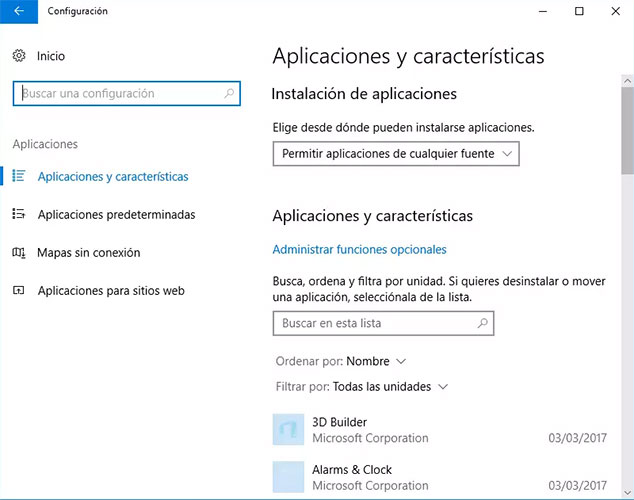This screenshot has height=500, width=634.
Task: Click the search magnifier in Buscar una configuración
Action: tap(229, 93)
